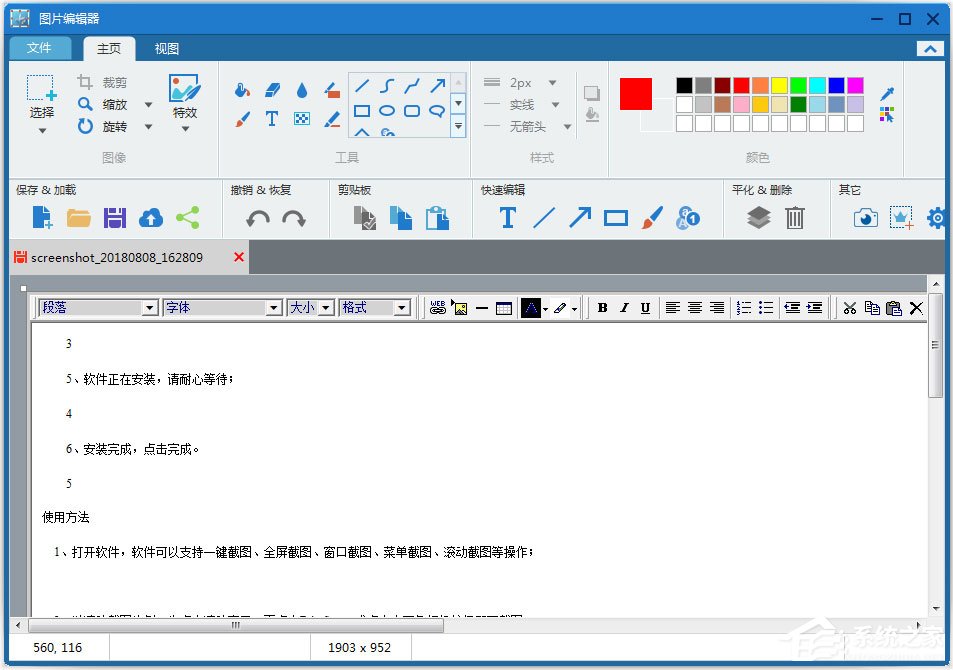The width and height of the screenshot is (953, 670).
Task: Toggle align right in captured editor
Action: click(x=717, y=308)
